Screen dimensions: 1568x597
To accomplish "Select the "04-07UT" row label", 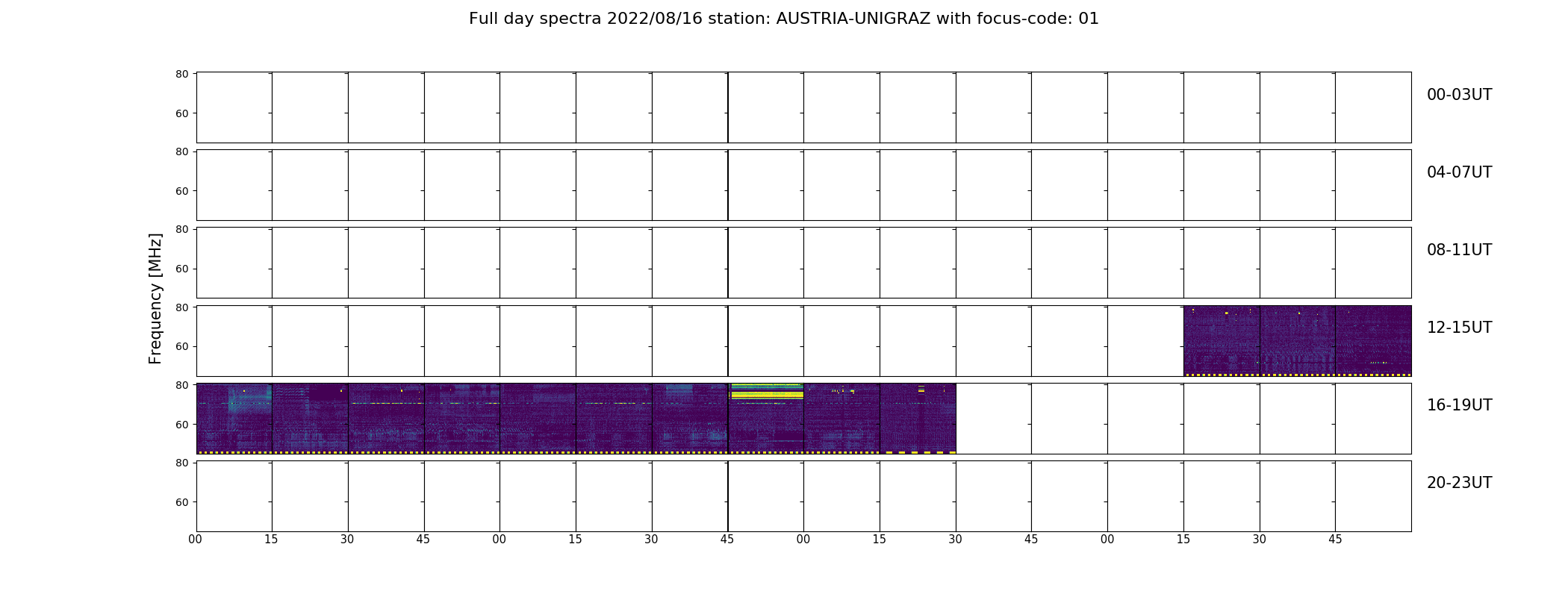I will coord(1459,172).
